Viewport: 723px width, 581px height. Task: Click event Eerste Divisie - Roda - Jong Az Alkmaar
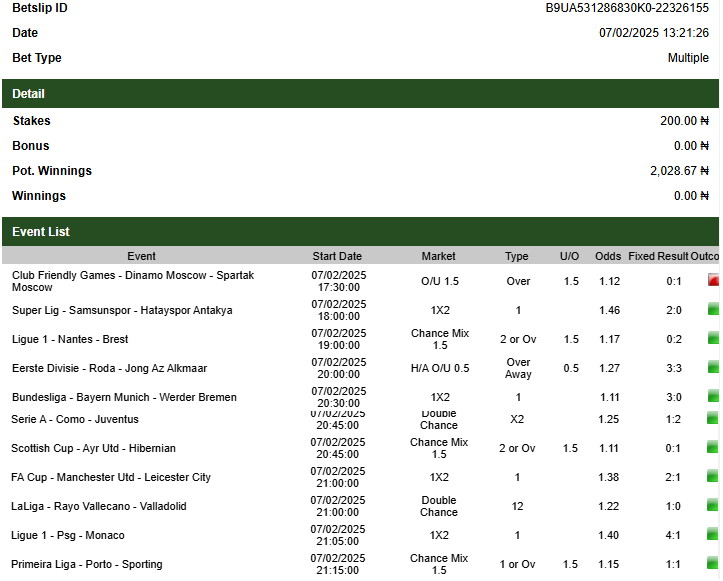(110, 368)
